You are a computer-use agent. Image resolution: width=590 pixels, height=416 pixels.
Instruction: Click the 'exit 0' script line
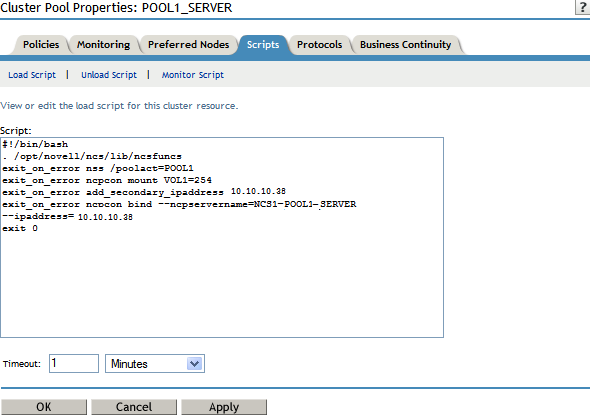coord(20,228)
